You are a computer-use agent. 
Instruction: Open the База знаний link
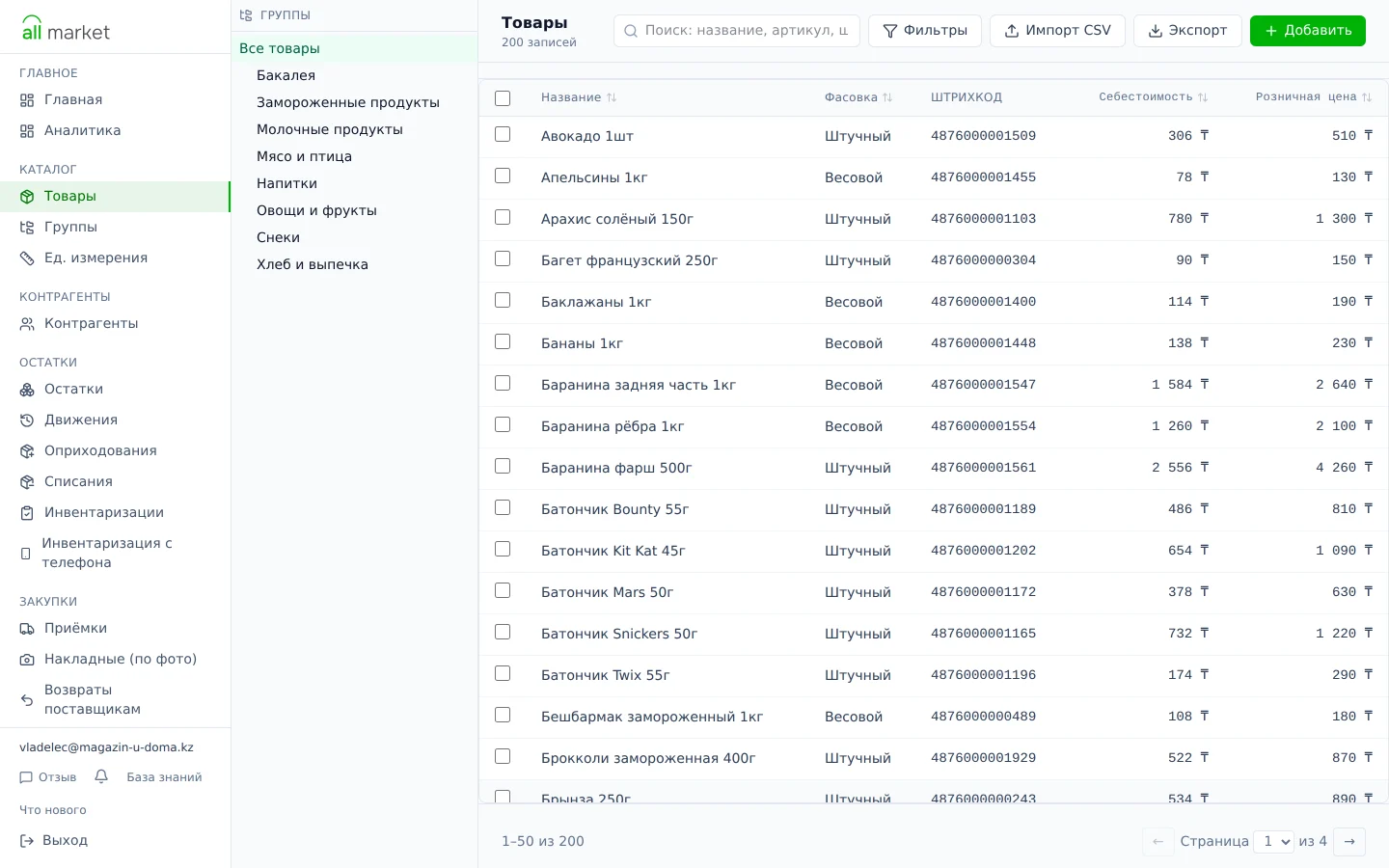164,777
